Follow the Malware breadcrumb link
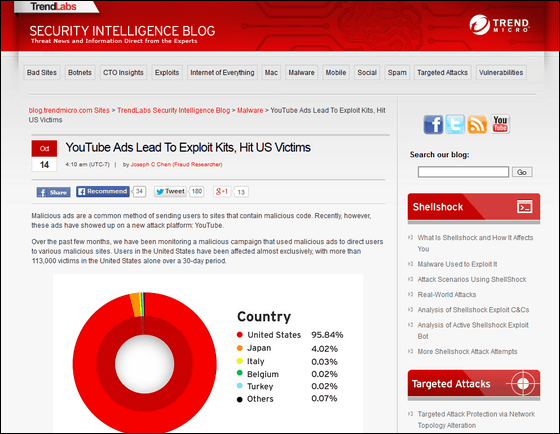Image resolution: width=560 pixels, height=434 pixels. coord(250,110)
